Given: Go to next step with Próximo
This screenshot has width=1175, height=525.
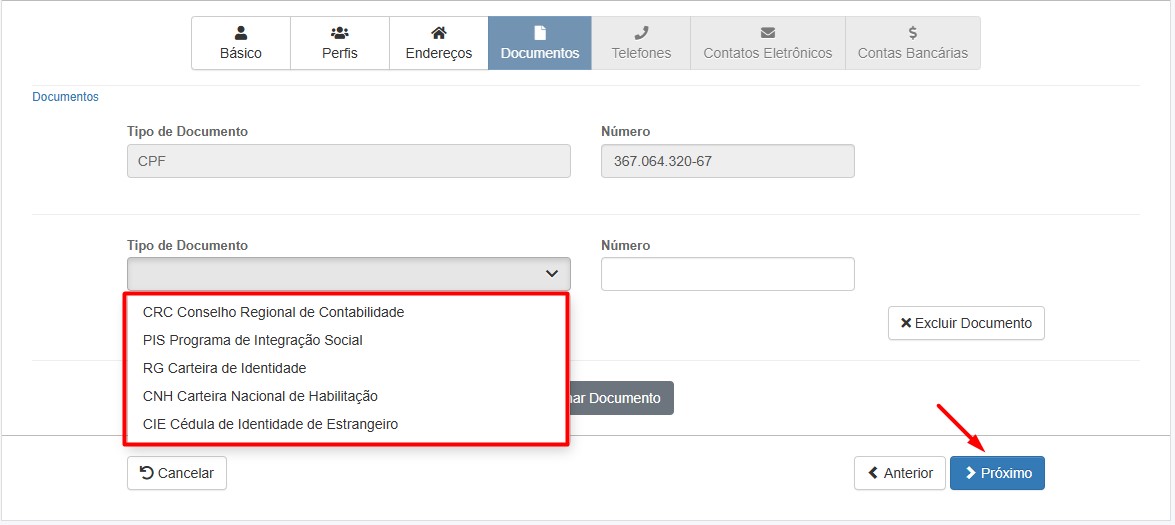Looking at the screenshot, I should pos(997,473).
